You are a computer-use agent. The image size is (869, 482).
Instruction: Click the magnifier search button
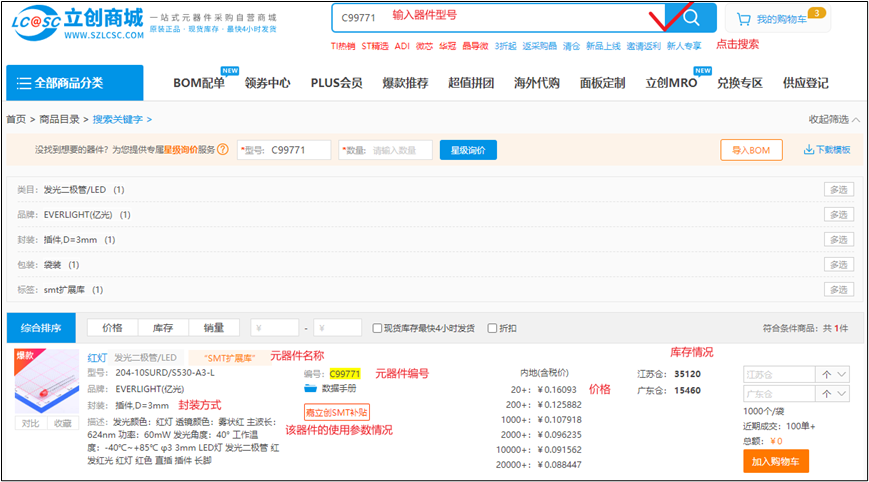(691, 18)
